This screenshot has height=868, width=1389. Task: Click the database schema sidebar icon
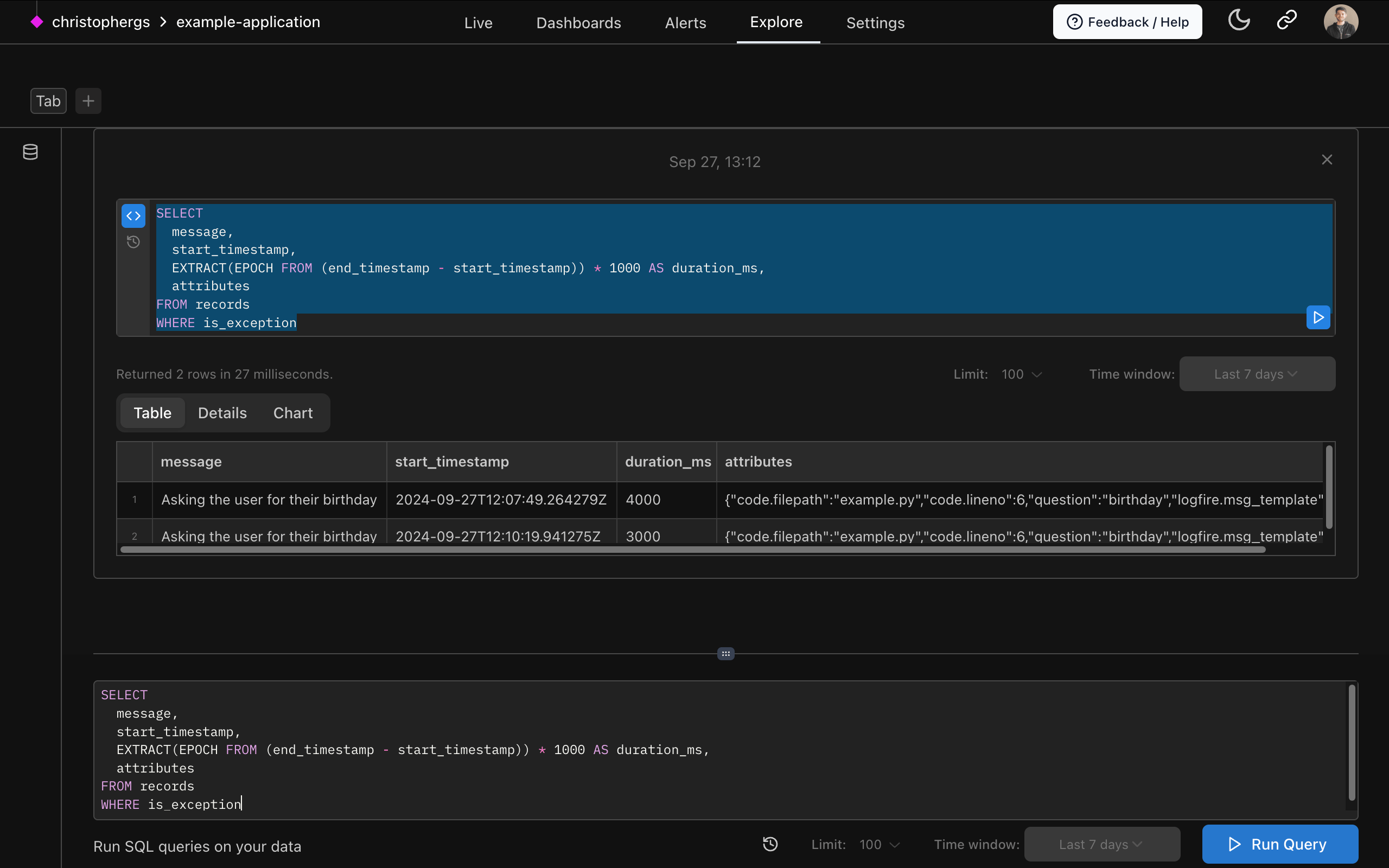30,152
